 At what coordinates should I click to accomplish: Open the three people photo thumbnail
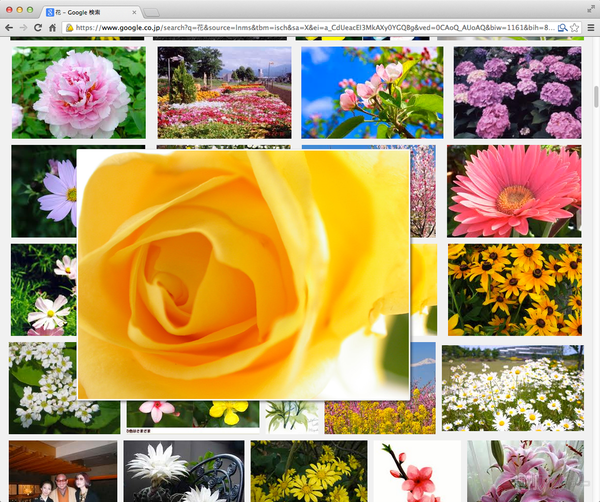(63, 471)
